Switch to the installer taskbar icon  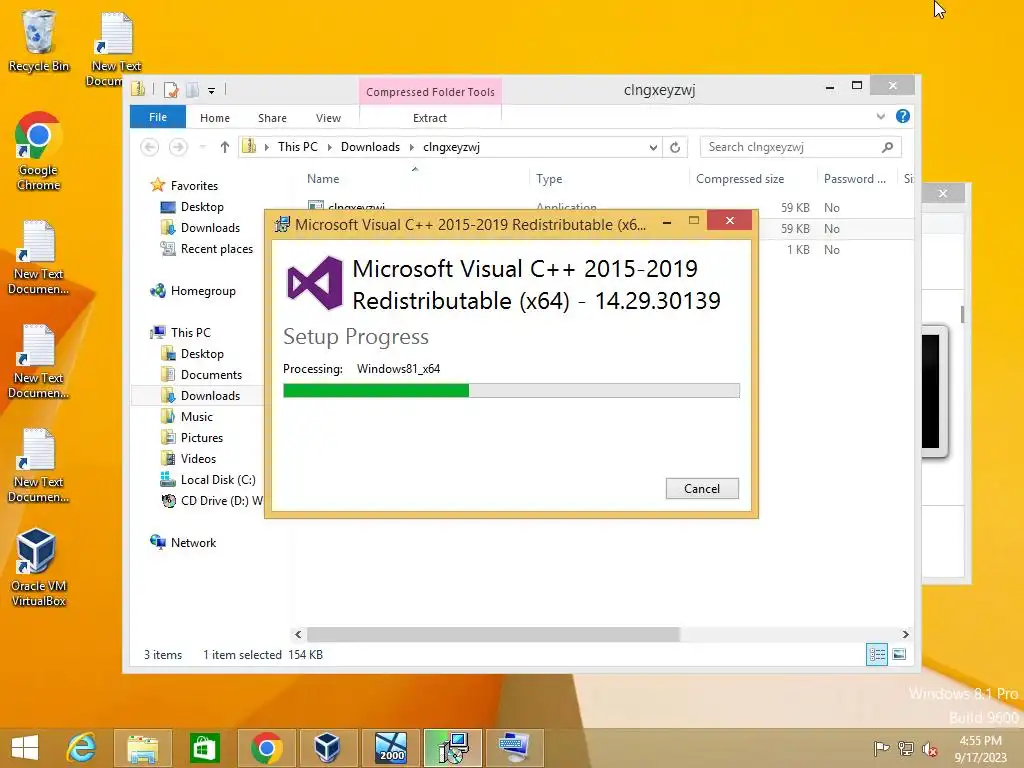(453, 748)
